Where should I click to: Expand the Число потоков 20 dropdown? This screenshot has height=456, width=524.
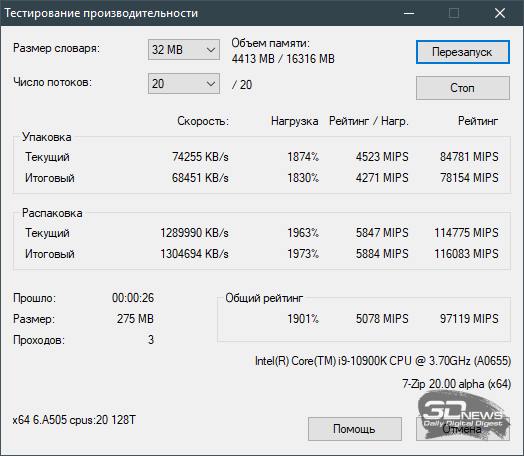coord(184,84)
